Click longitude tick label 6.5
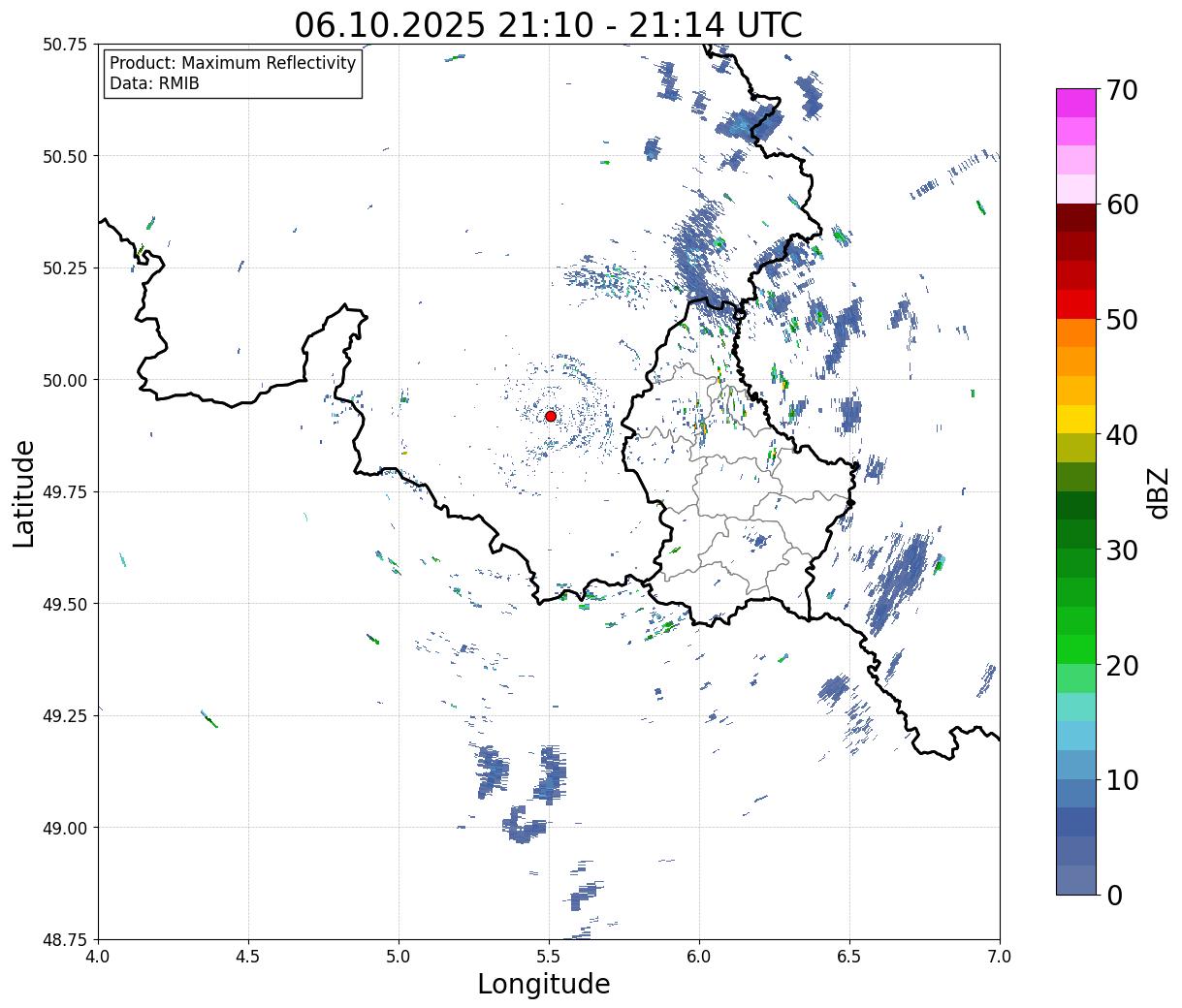The height and width of the screenshot is (1008, 1182). [x=849, y=956]
